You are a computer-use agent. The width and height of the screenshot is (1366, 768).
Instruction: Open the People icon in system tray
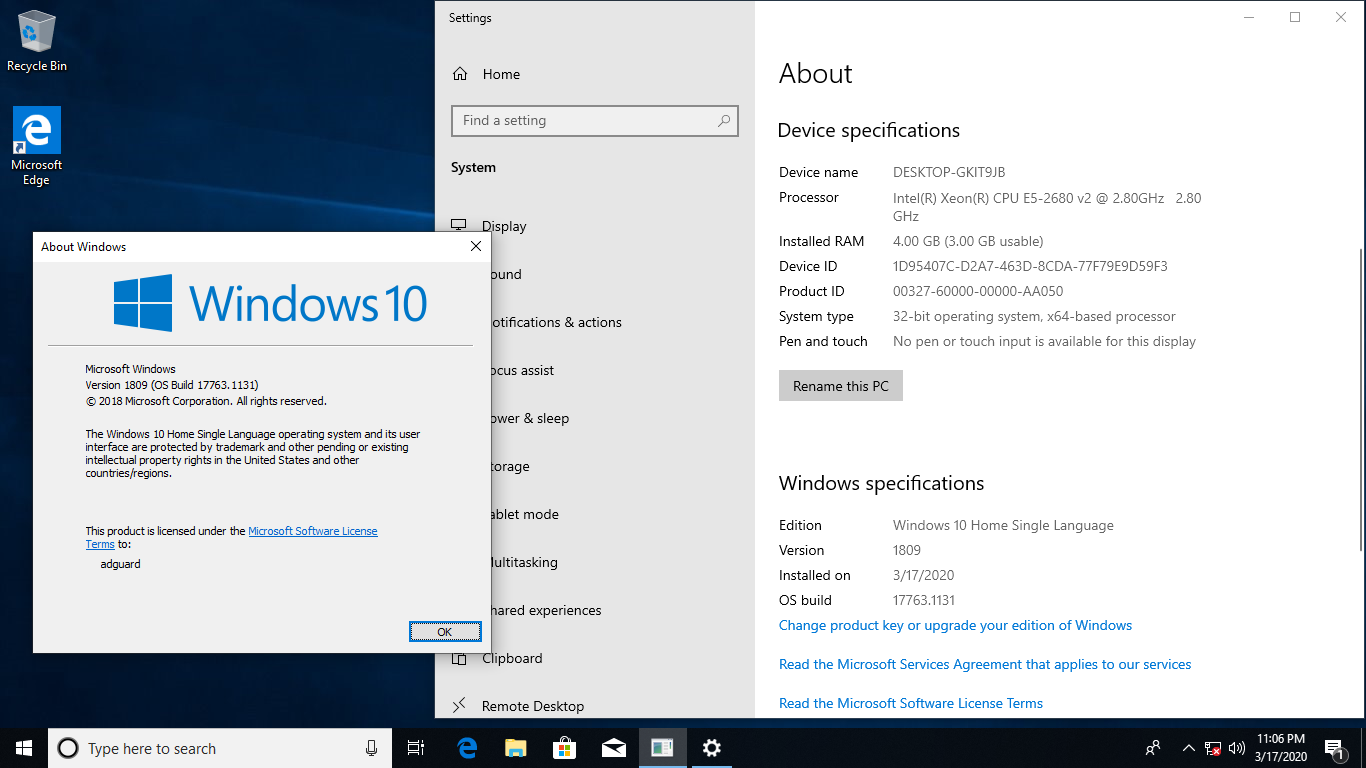point(1153,748)
